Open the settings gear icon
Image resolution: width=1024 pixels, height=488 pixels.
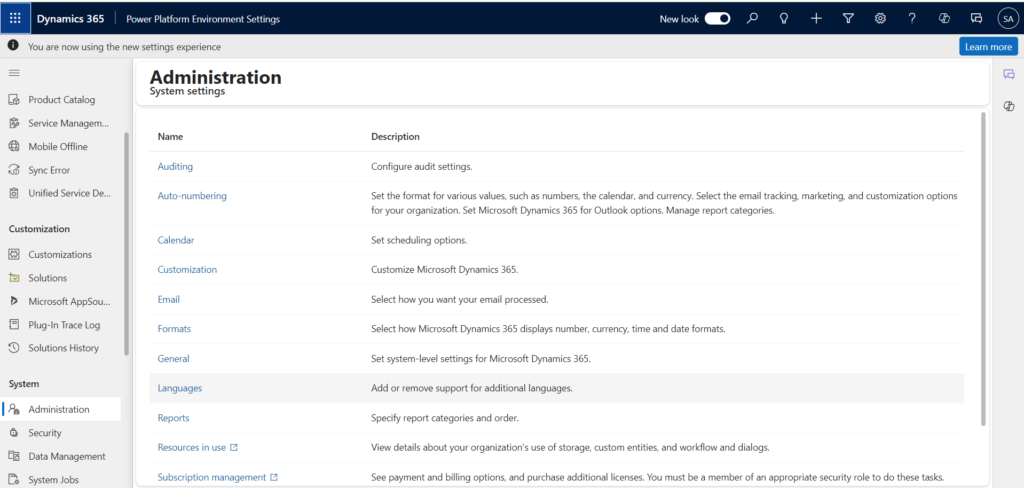click(x=880, y=18)
